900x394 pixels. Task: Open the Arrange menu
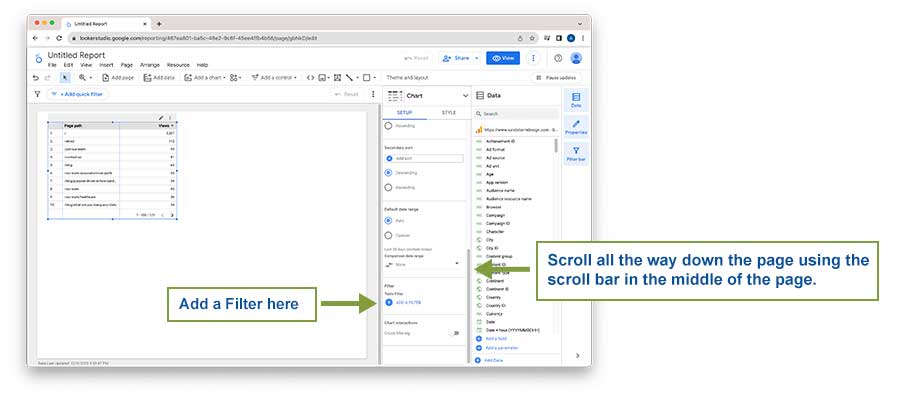click(x=150, y=65)
